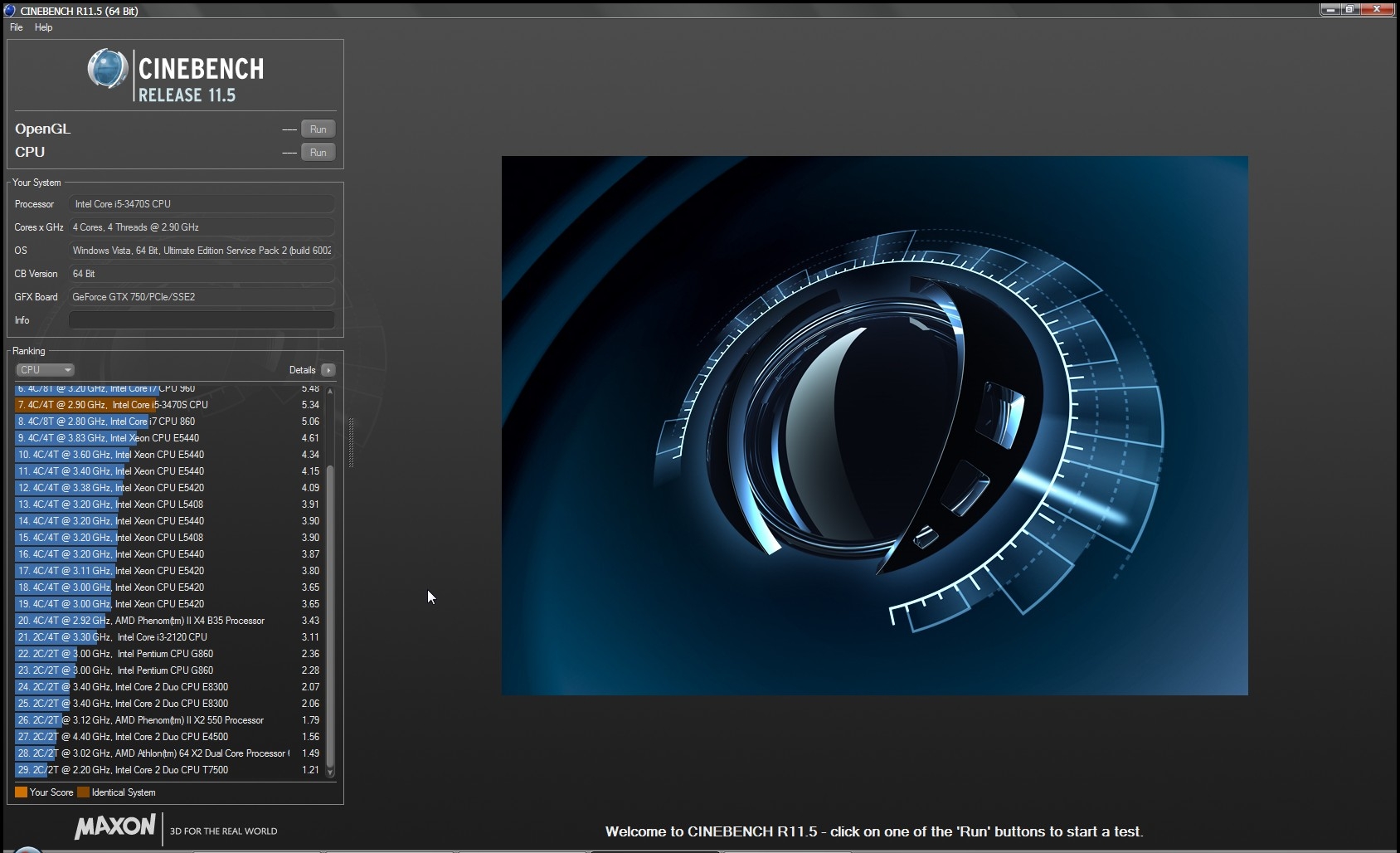Click the CINEBENCH title bar app icon
Screen dimensions: 1400x853
[9, 10]
